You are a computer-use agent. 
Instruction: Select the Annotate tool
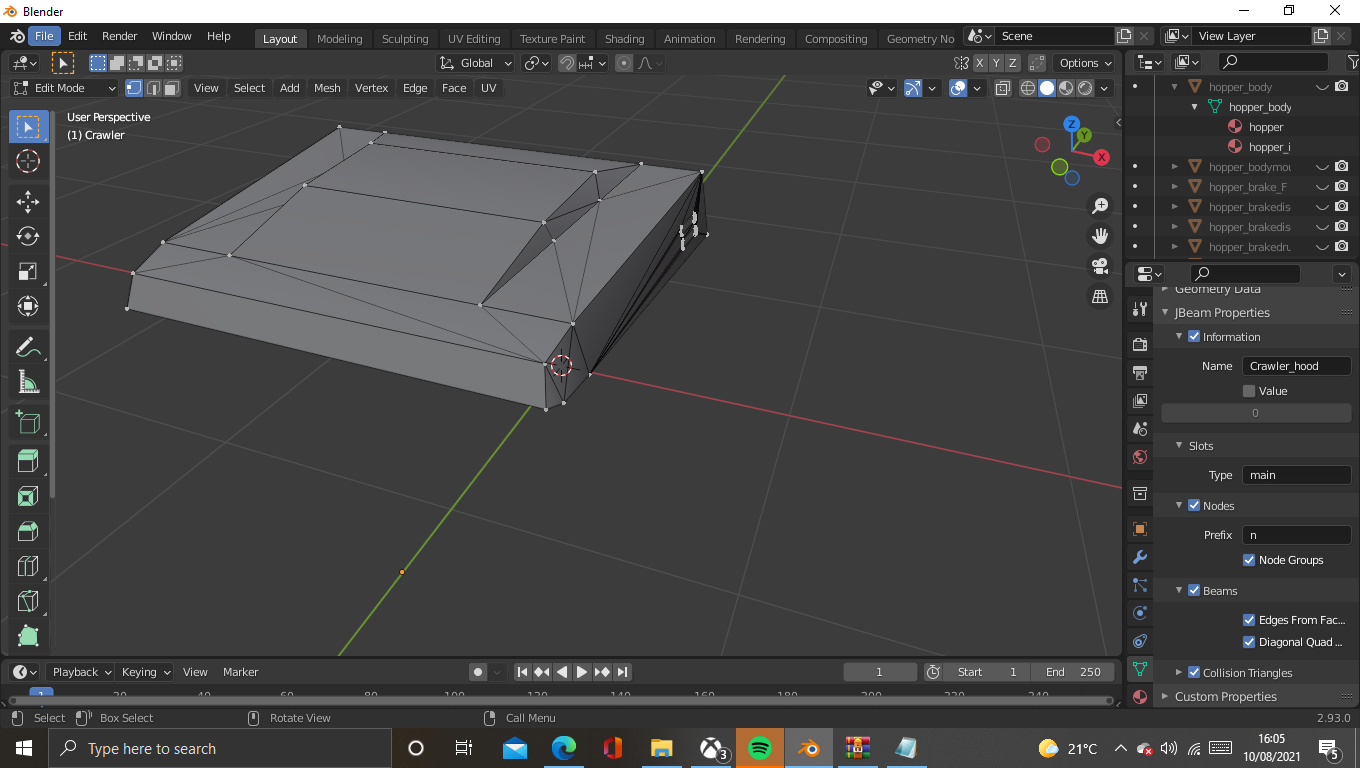click(x=28, y=347)
